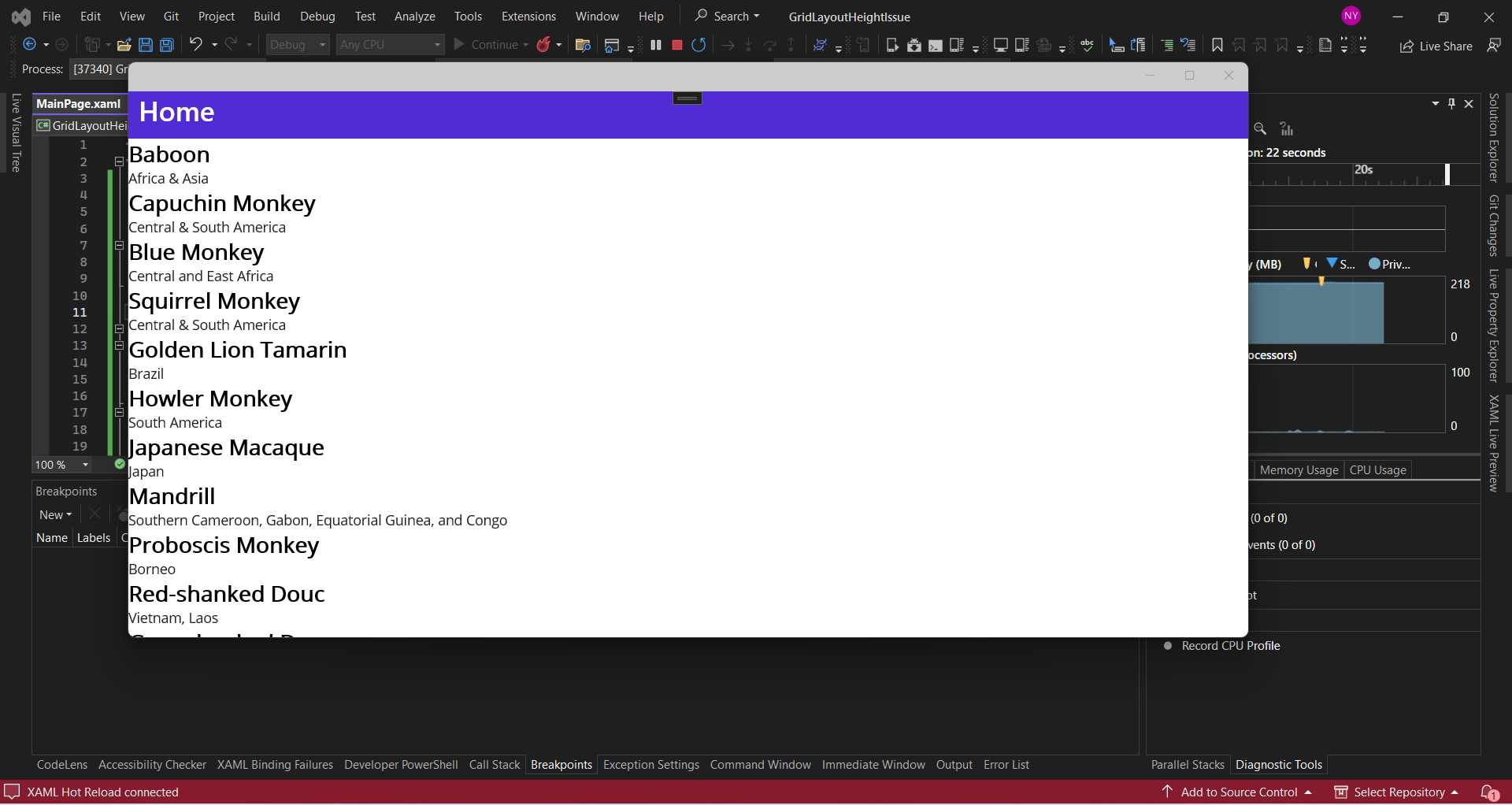Open the editor zoom level dropdown

[61, 465]
